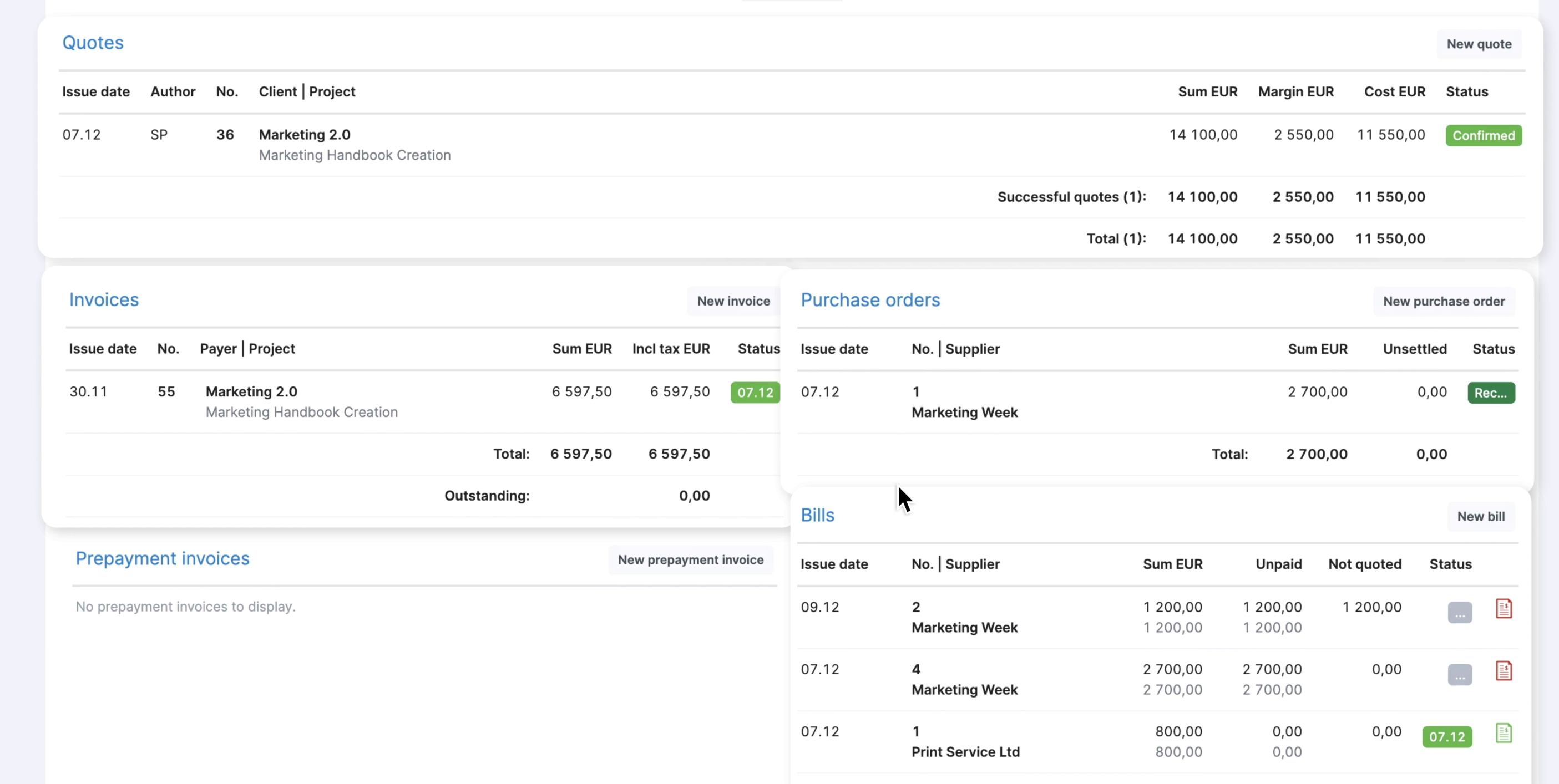Select quote sum 14 100,00 in row 36

click(1203, 135)
